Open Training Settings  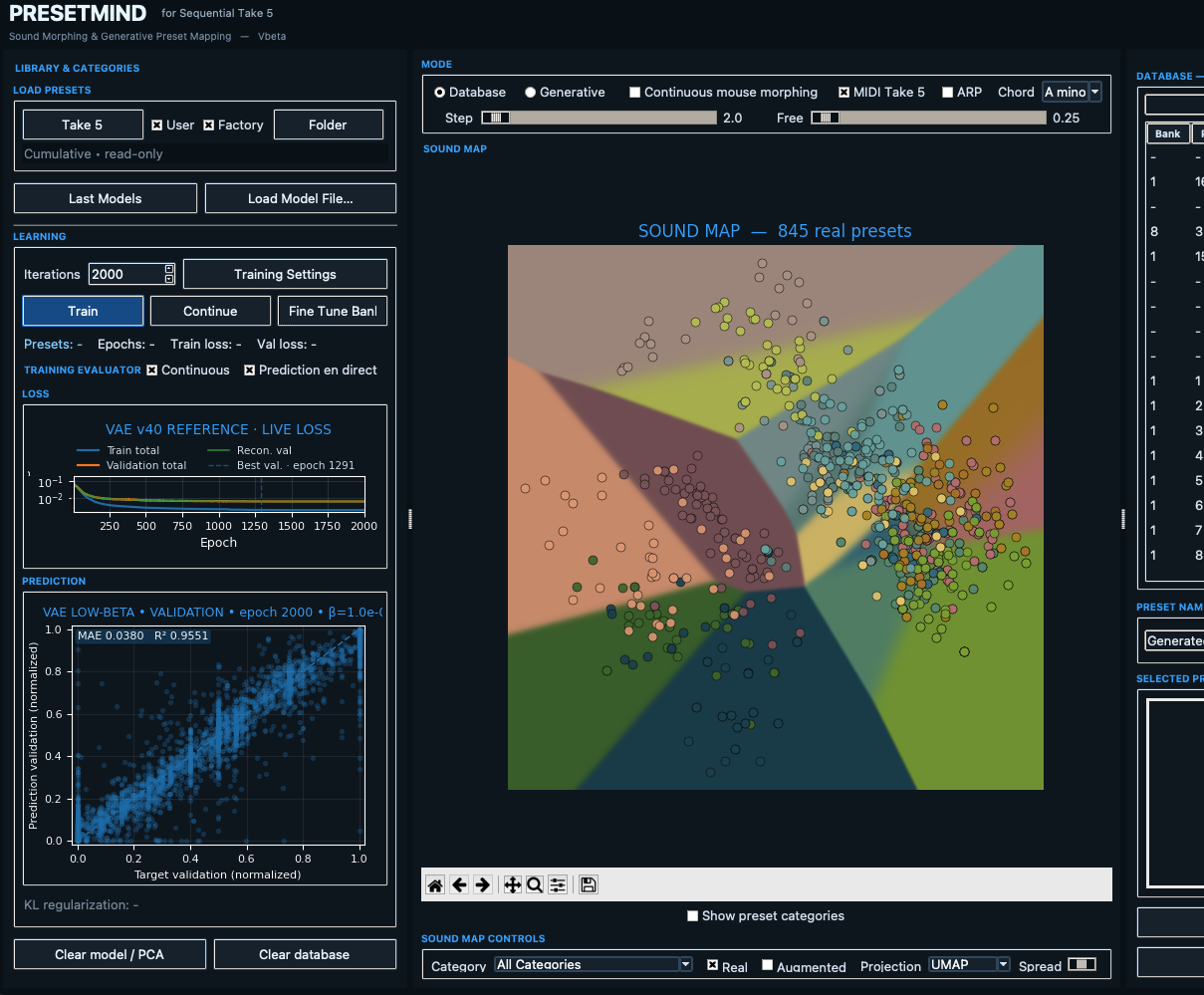point(285,274)
